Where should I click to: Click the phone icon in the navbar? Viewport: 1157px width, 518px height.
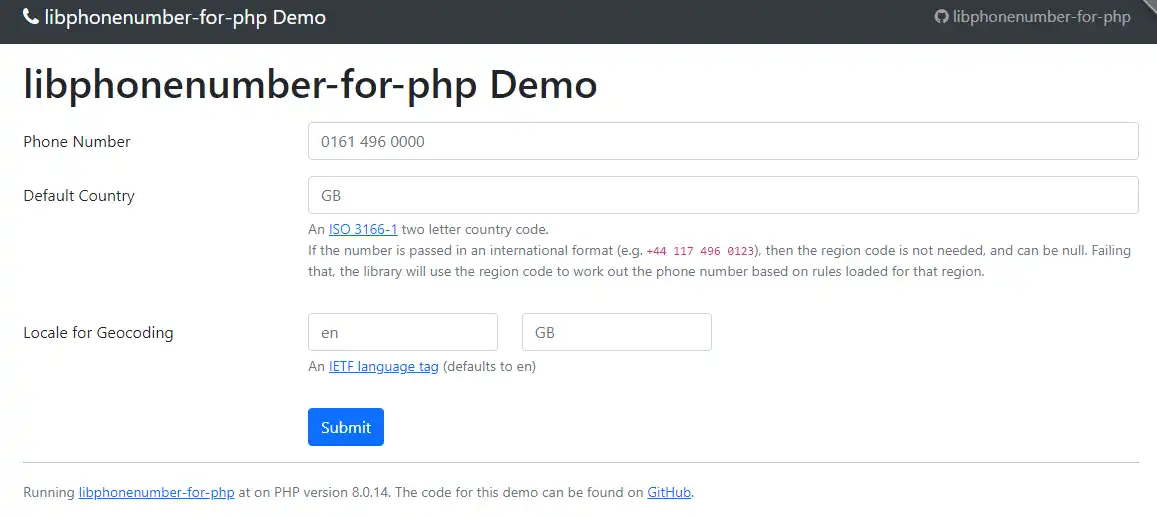(30, 17)
